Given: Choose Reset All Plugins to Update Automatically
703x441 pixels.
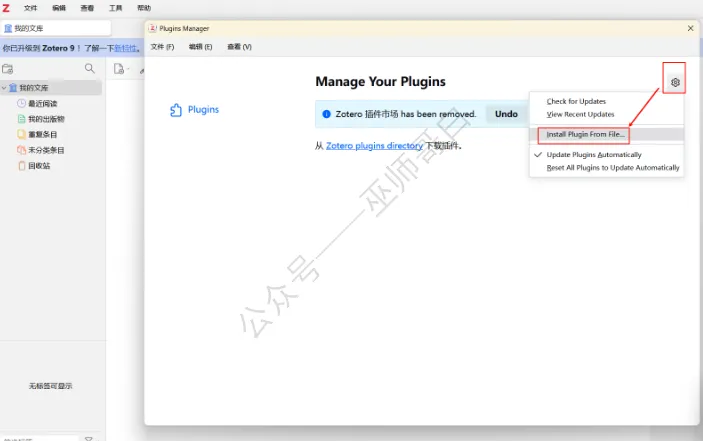Looking at the screenshot, I should tap(612, 168).
